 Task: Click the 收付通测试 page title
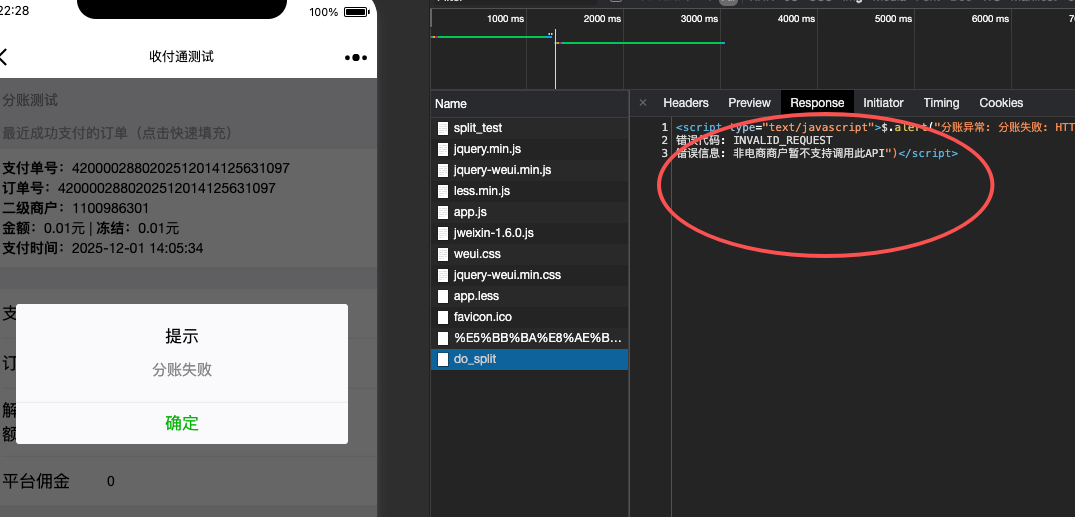182,57
